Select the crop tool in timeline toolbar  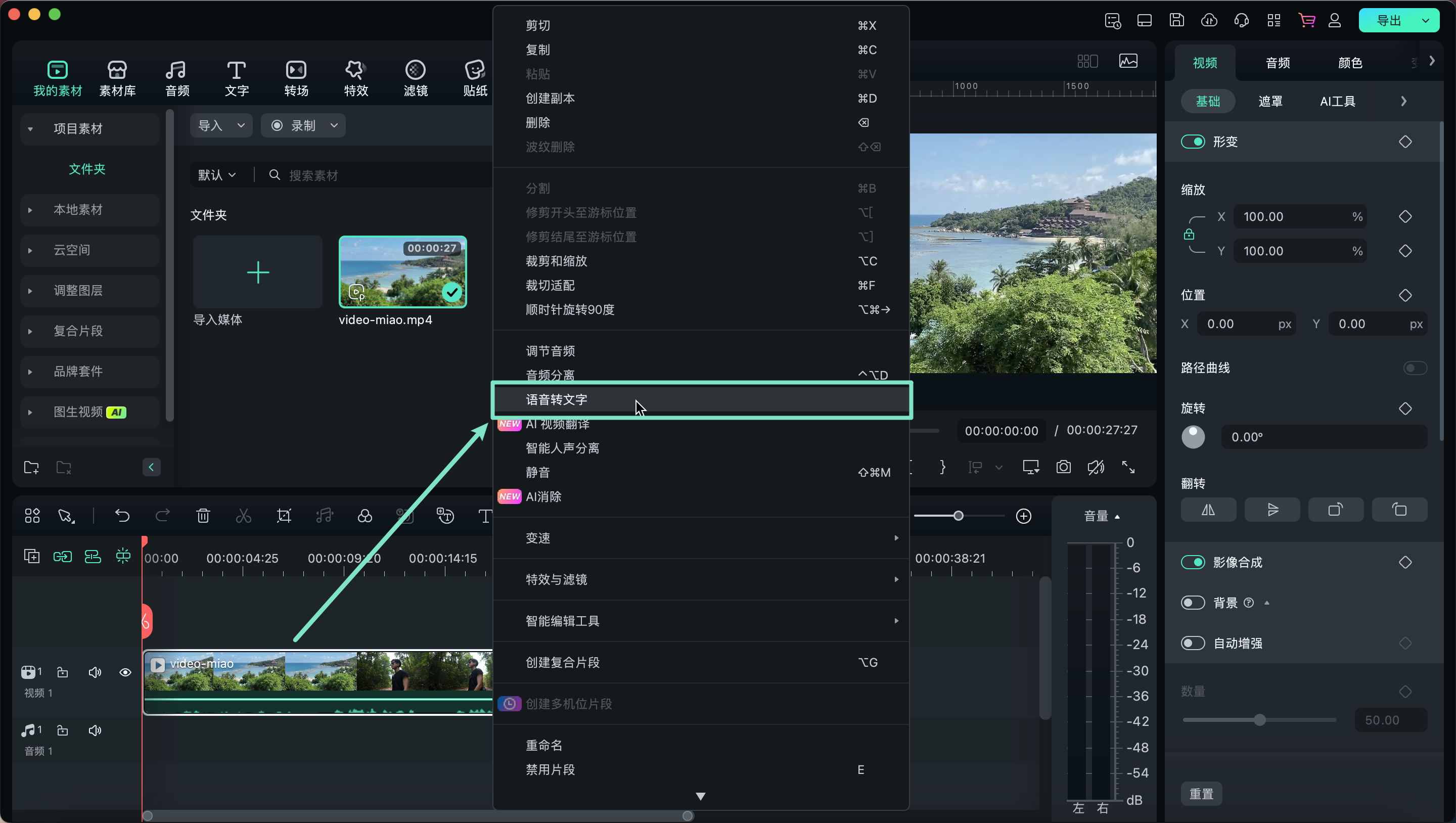coord(284,516)
